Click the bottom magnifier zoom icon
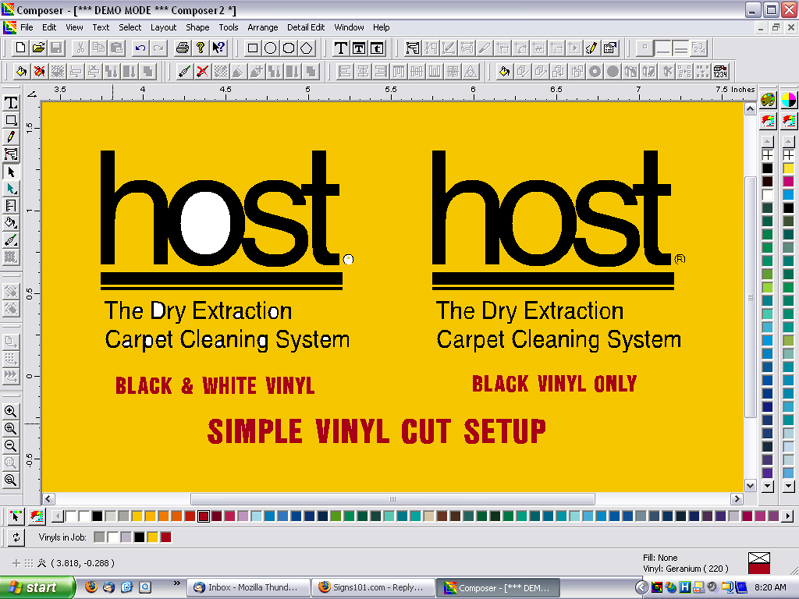The image size is (799, 599). tap(11, 480)
